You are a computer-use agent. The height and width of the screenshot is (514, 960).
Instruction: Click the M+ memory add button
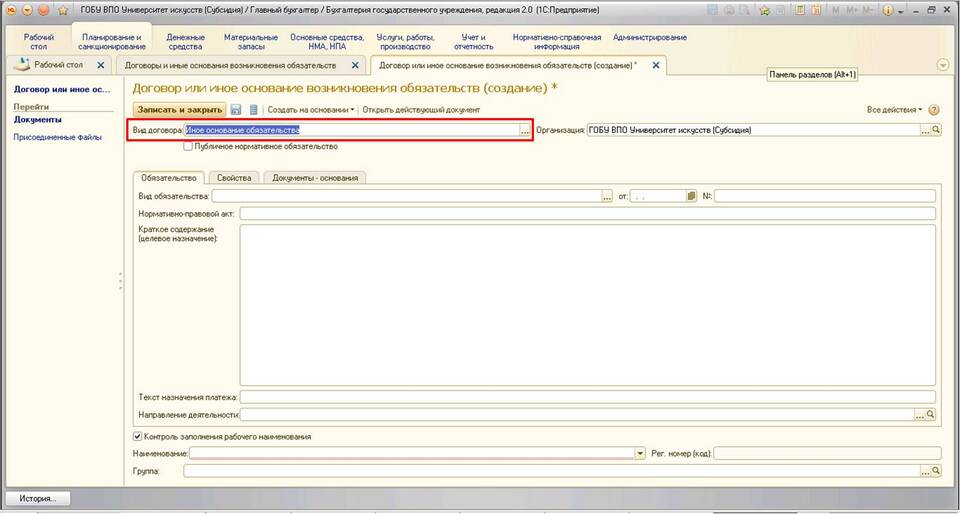click(x=852, y=10)
